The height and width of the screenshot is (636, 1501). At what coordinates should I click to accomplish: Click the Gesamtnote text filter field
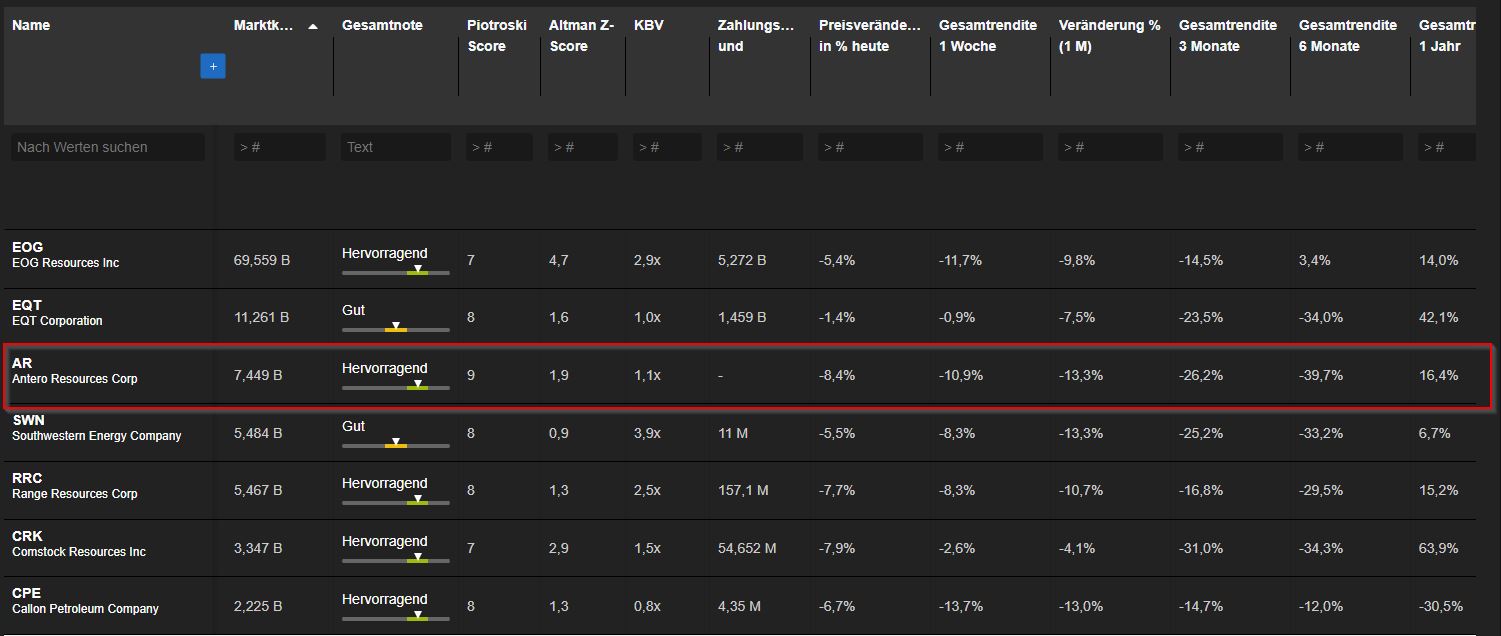pyautogui.click(x=395, y=147)
